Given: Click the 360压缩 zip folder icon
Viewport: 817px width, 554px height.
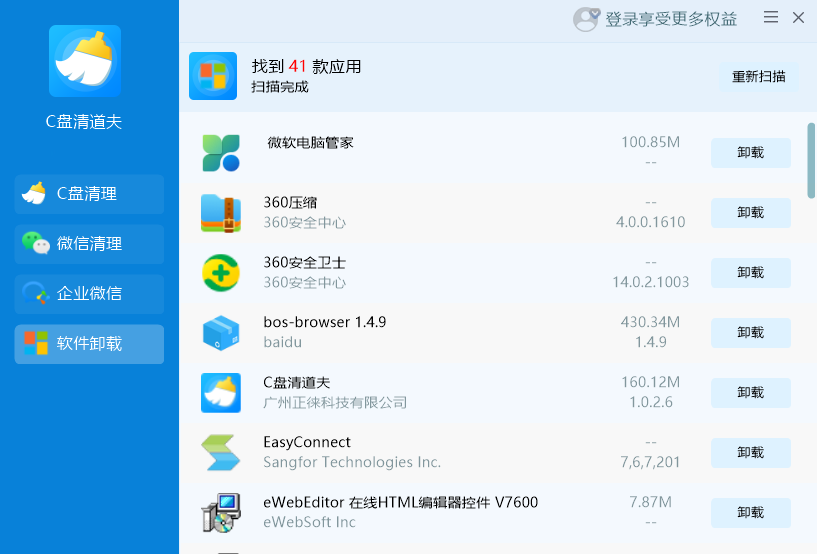Looking at the screenshot, I should tap(221, 213).
